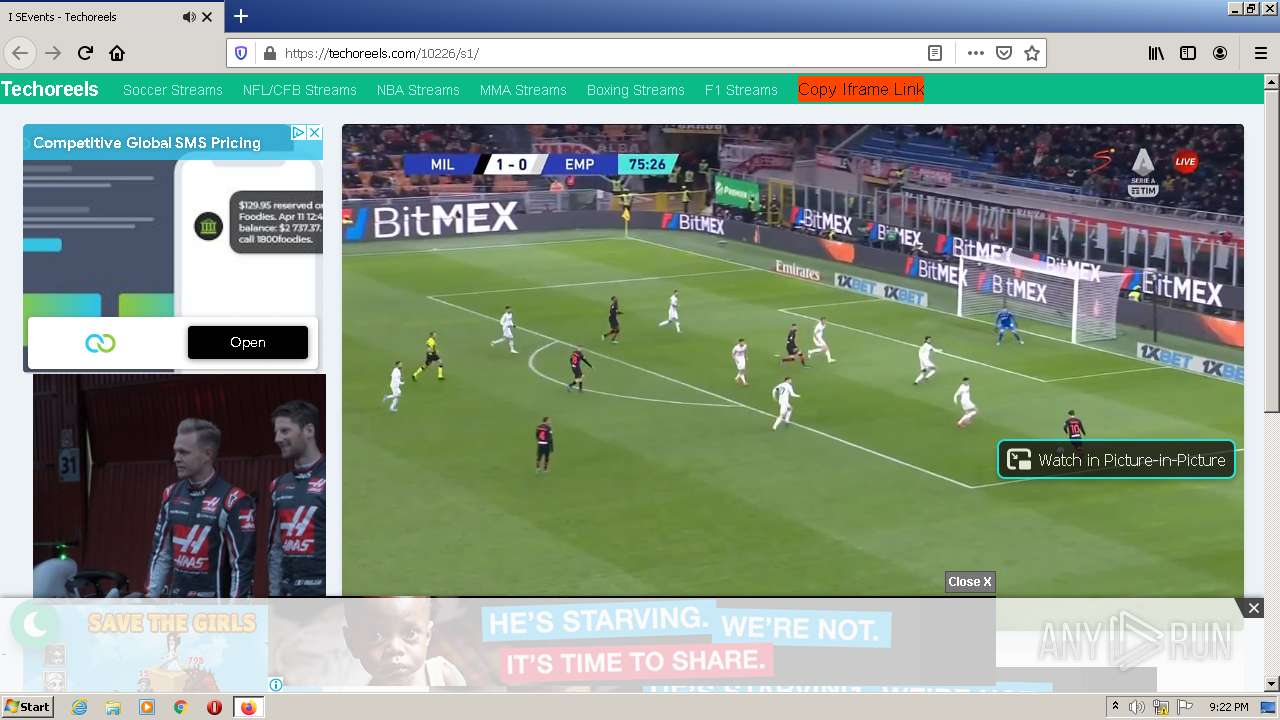Go back to the previous page
This screenshot has height=720, width=1280.
[x=20, y=53]
